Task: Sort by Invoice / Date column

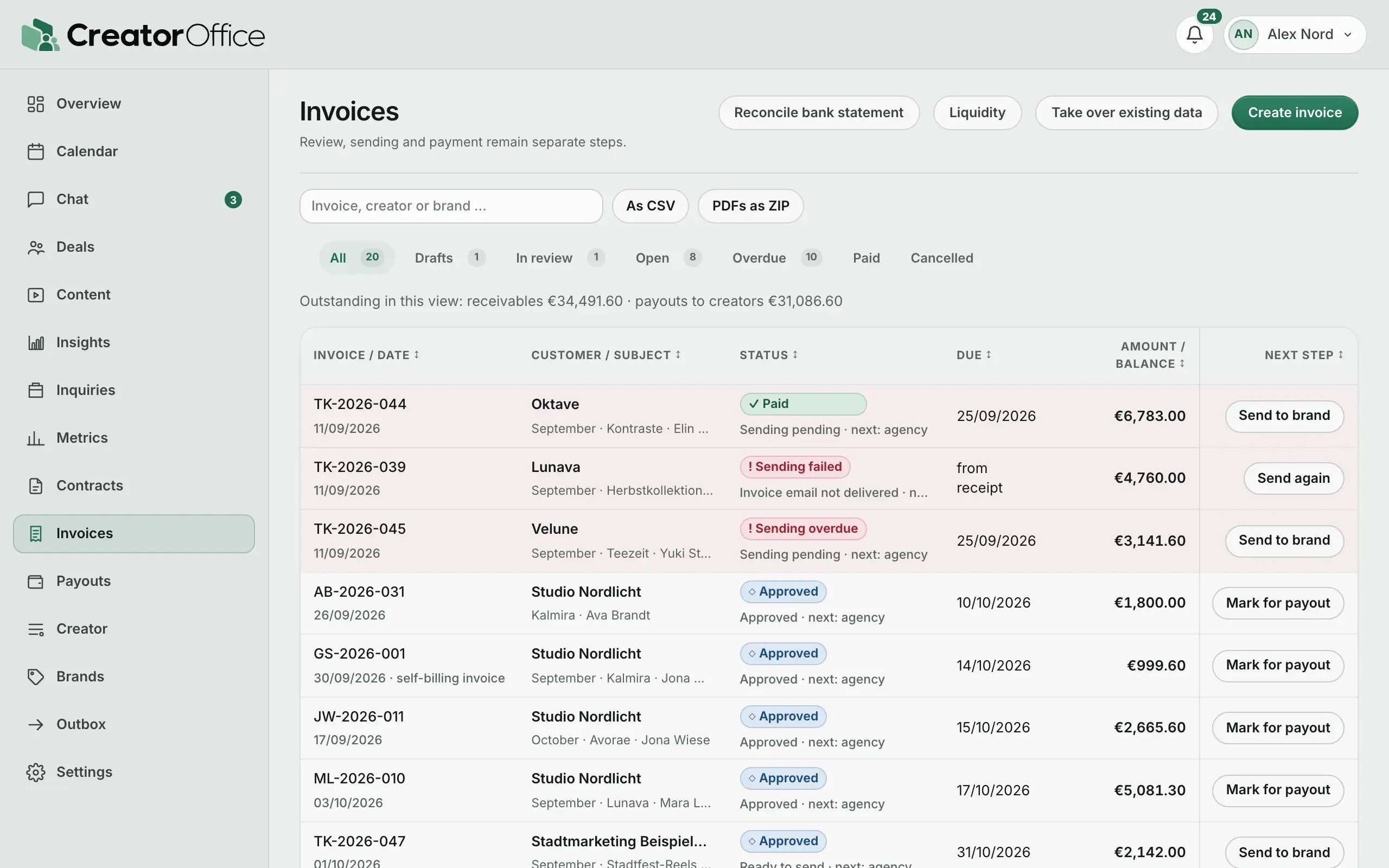Action: [x=366, y=355]
